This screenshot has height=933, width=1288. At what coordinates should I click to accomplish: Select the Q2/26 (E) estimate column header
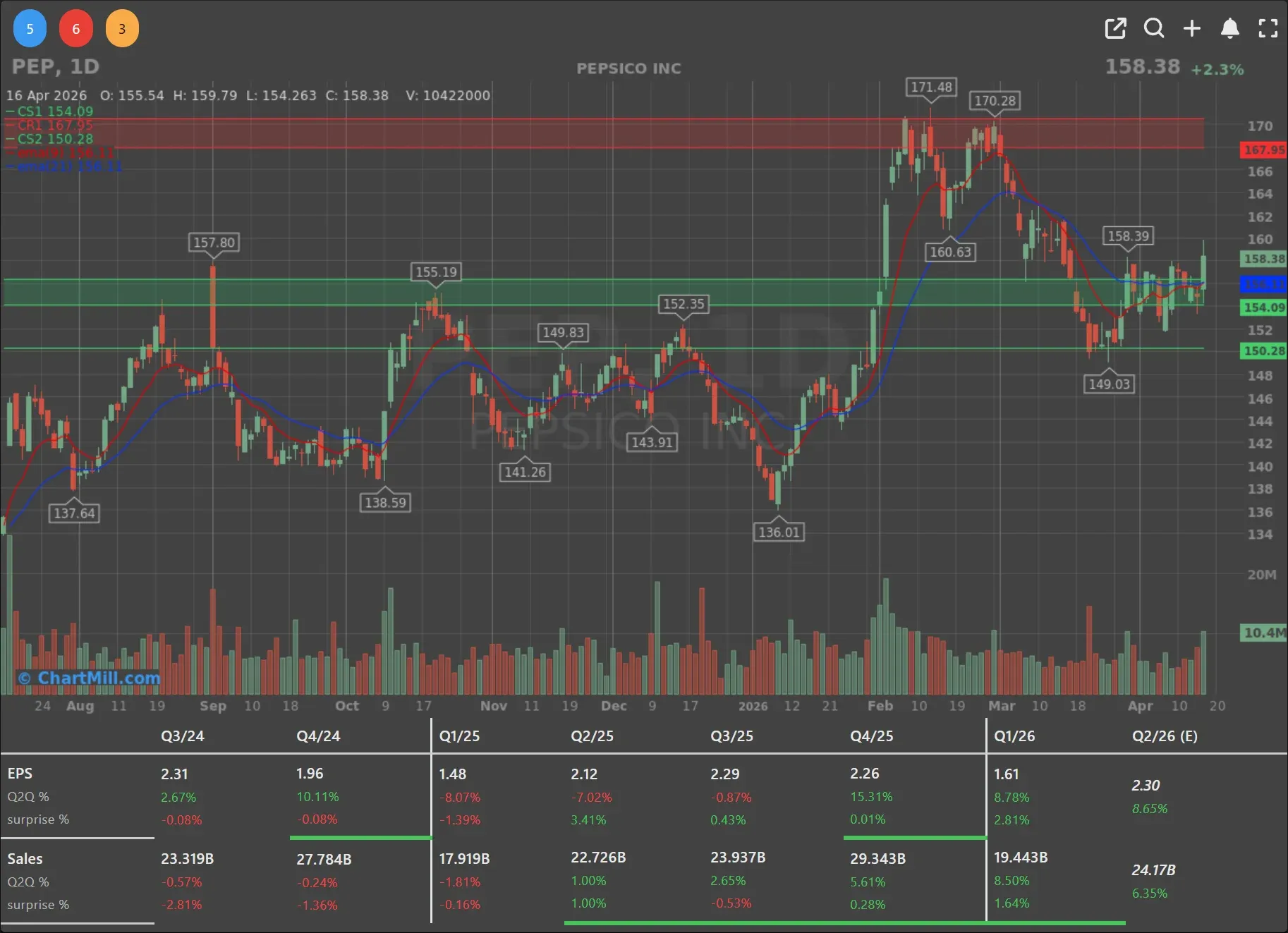(1165, 736)
